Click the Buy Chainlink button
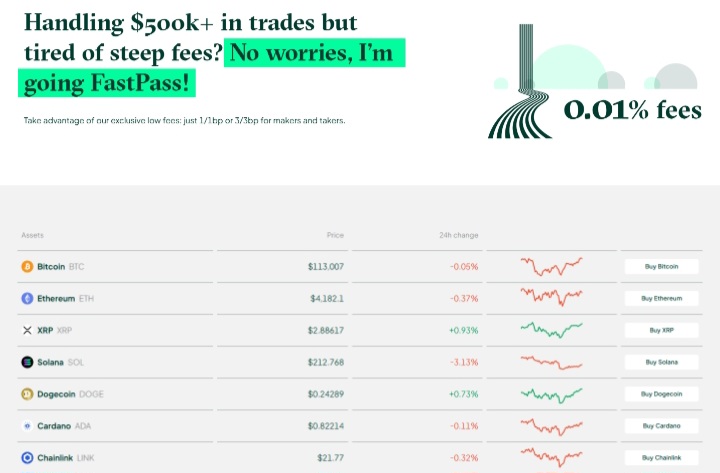The width and height of the screenshot is (720, 473). pyautogui.click(x=661, y=458)
